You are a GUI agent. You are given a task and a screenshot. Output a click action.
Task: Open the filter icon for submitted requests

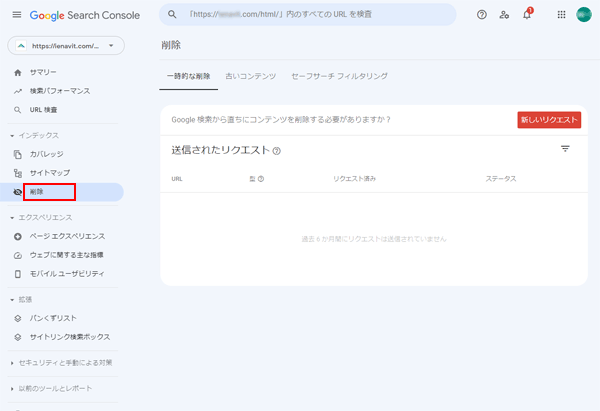click(x=565, y=148)
